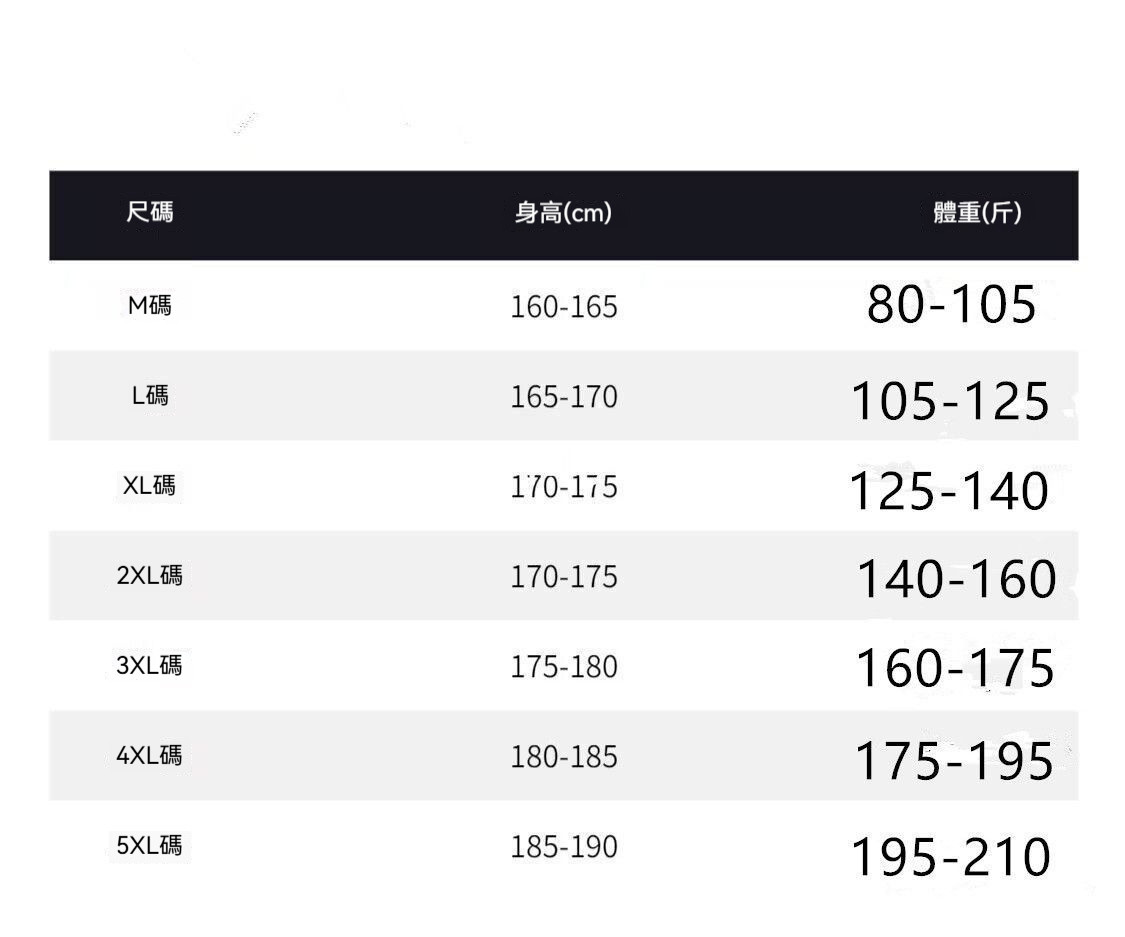Select the 195-210 weight value
The image size is (1125, 937).
pos(951,857)
